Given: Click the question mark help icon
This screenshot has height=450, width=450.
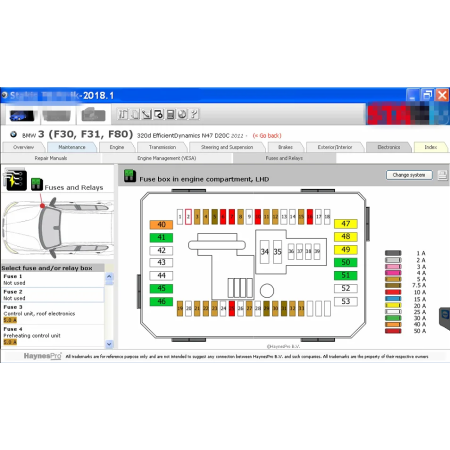Looking at the screenshot, I should tap(194, 114).
